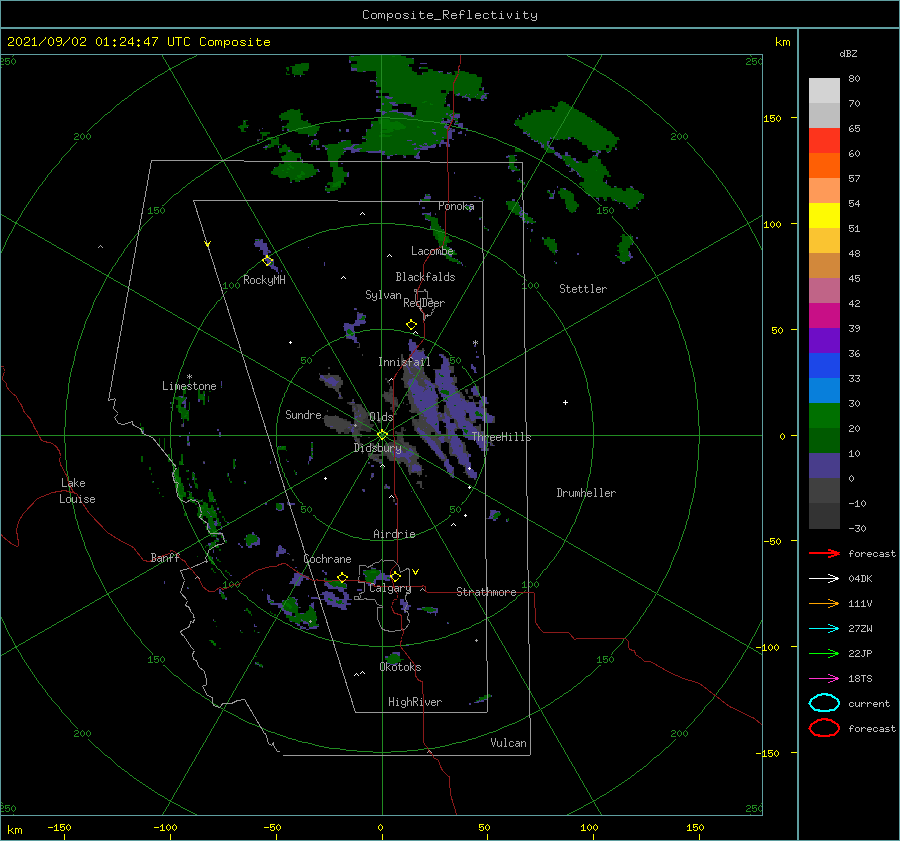Click the yellow diamond marker near RockyMH
Screen dimensions: 900x841
pyautogui.click(x=267, y=261)
